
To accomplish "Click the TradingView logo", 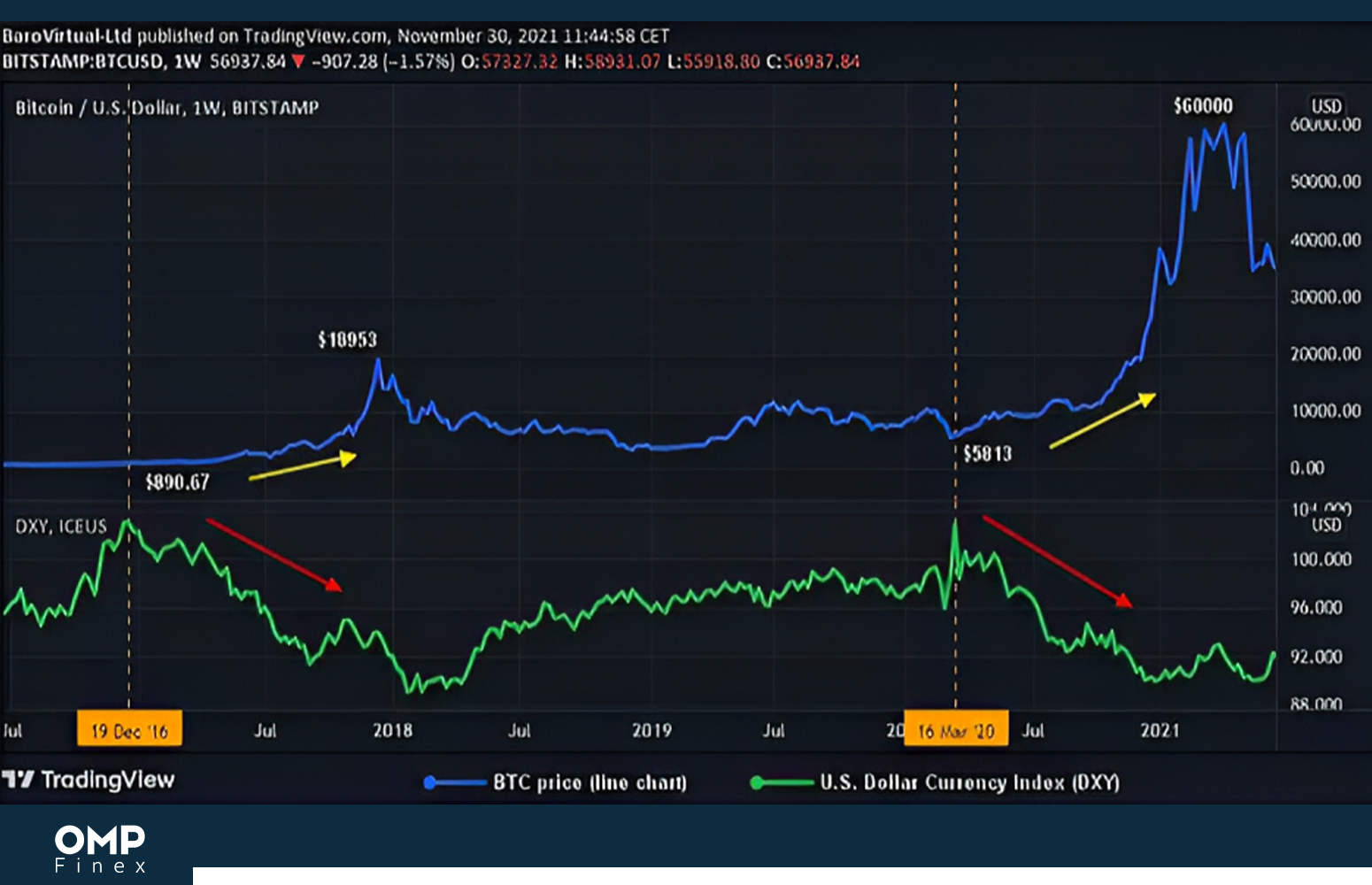I will click(89, 780).
